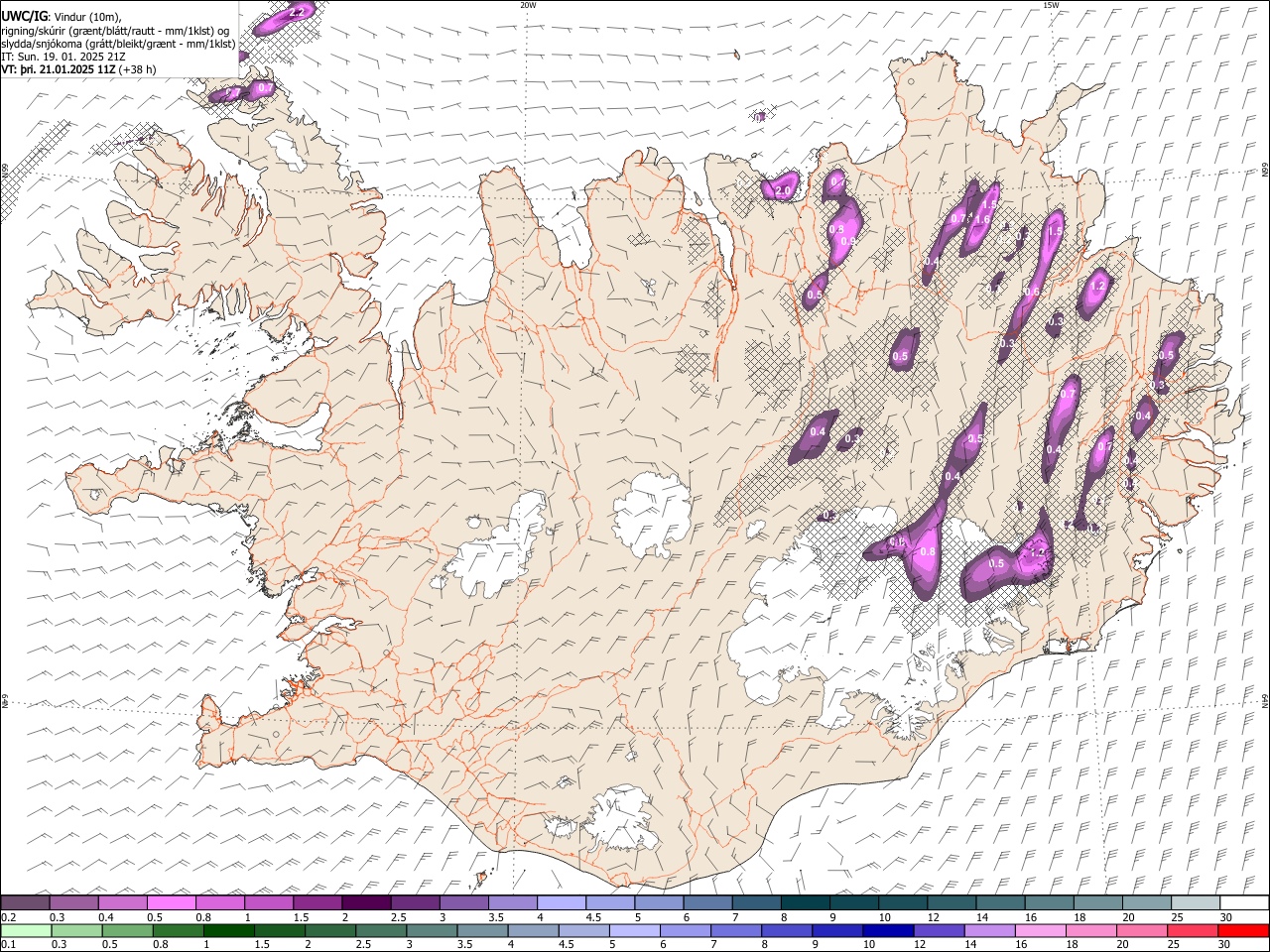Click the '20W' longitude label
Screen dimensions: 1270x952
pyautogui.click(x=527, y=5)
